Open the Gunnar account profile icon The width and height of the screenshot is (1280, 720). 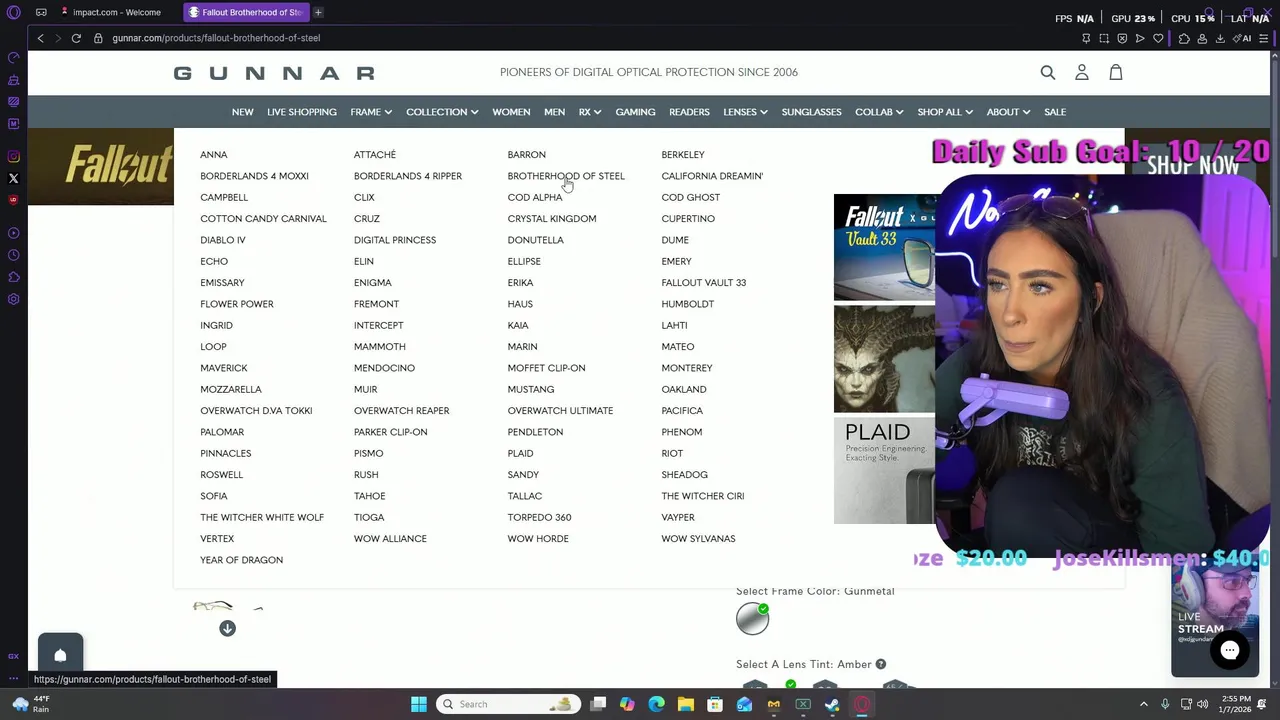(x=1082, y=72)
